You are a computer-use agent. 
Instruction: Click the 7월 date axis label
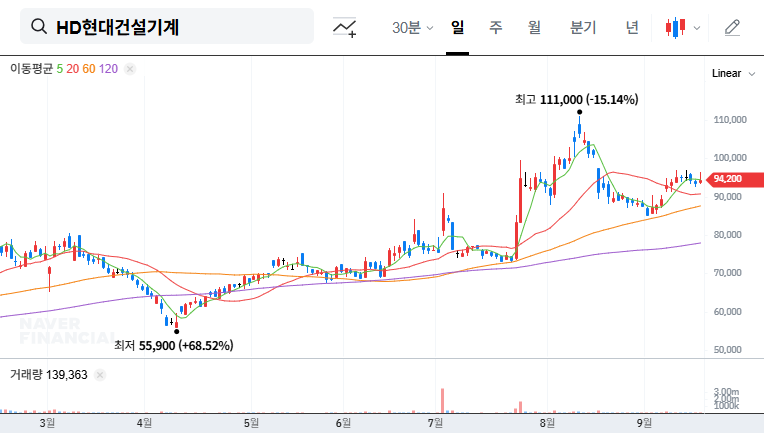click(x=435, y=423)
